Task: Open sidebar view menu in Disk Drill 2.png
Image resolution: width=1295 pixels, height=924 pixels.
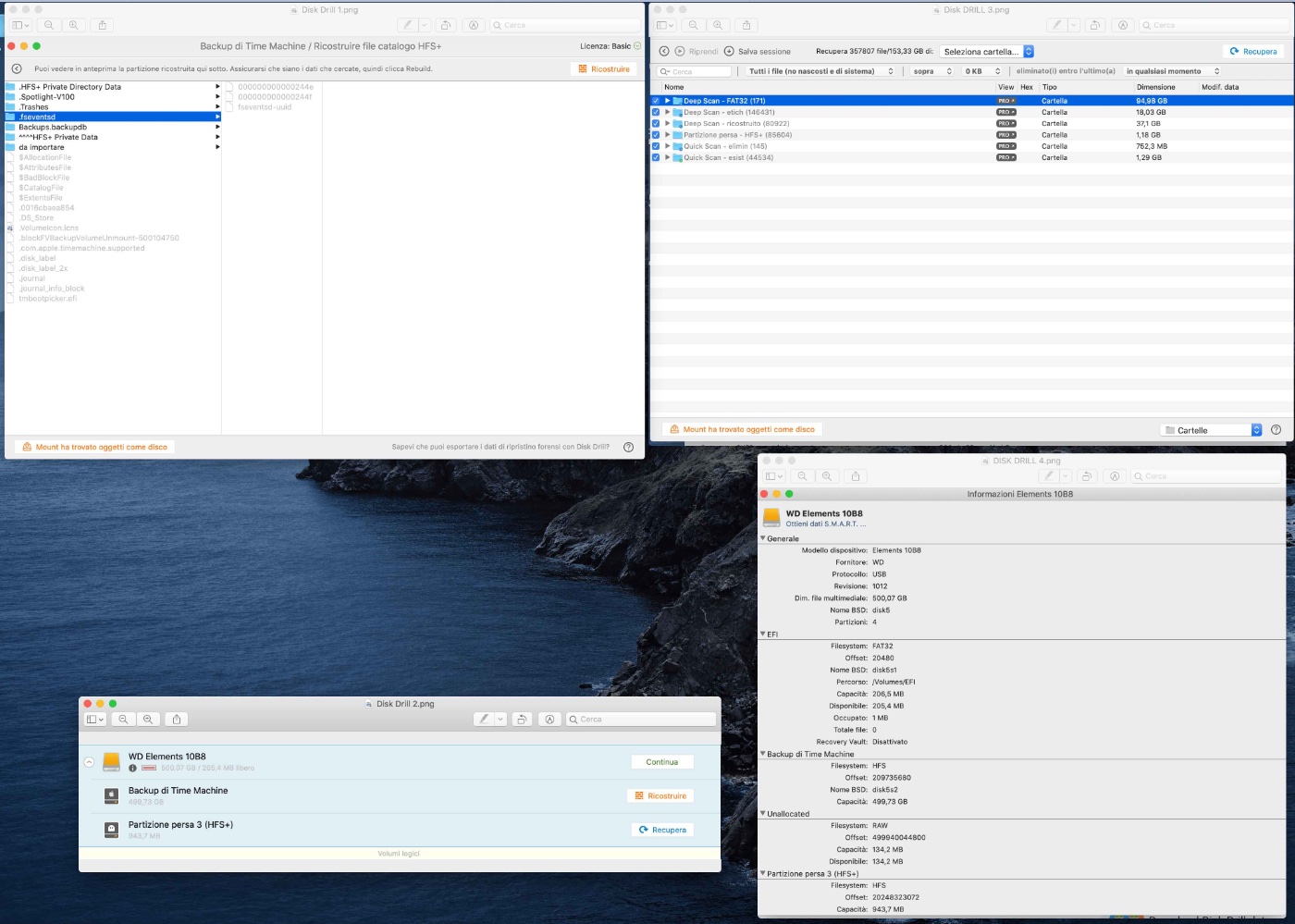Action: coord(95,719)
